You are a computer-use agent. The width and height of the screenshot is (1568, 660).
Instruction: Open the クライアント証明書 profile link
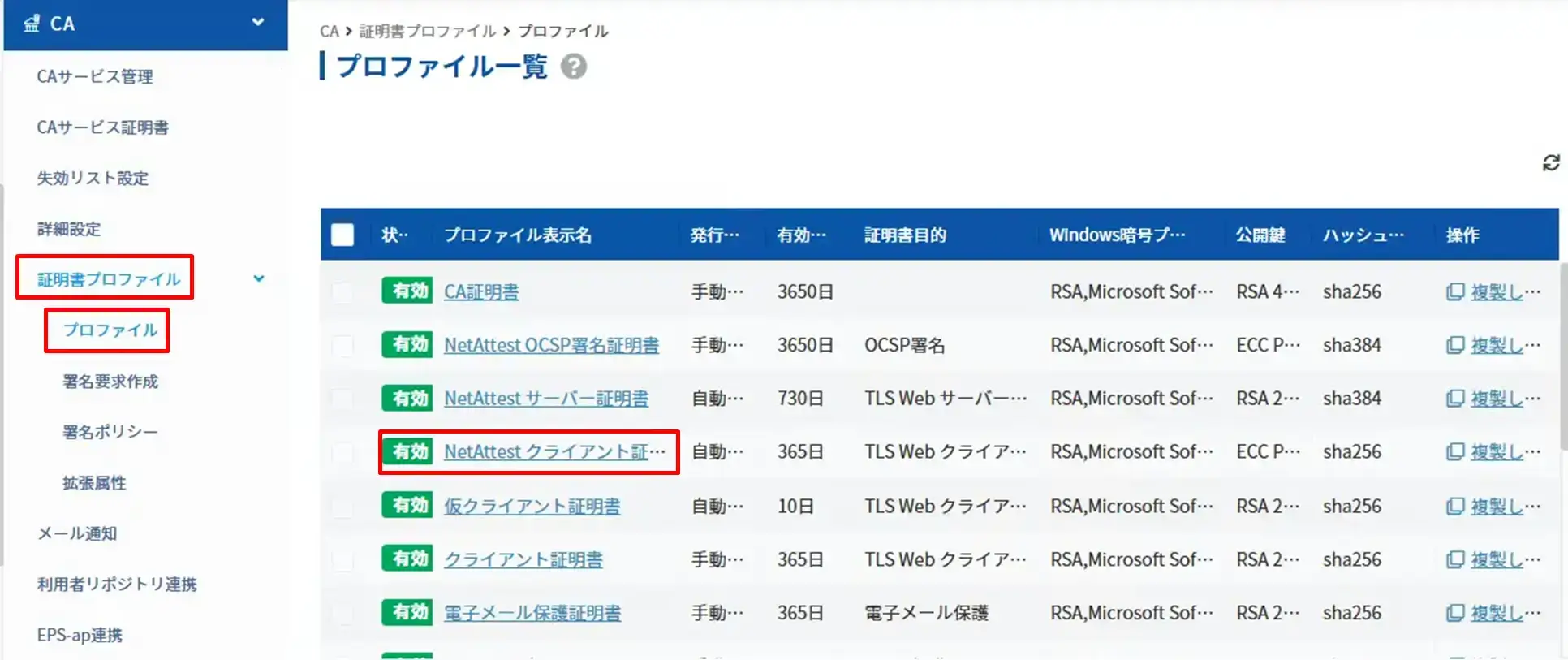click(x=523, y=559)
